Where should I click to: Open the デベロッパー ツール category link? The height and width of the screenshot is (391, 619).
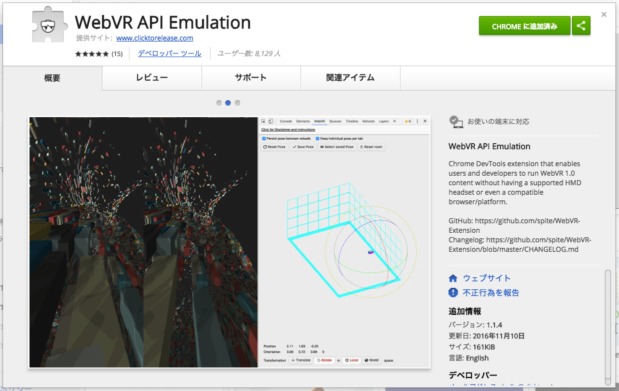pyautogui.click(x=169, y=53)
